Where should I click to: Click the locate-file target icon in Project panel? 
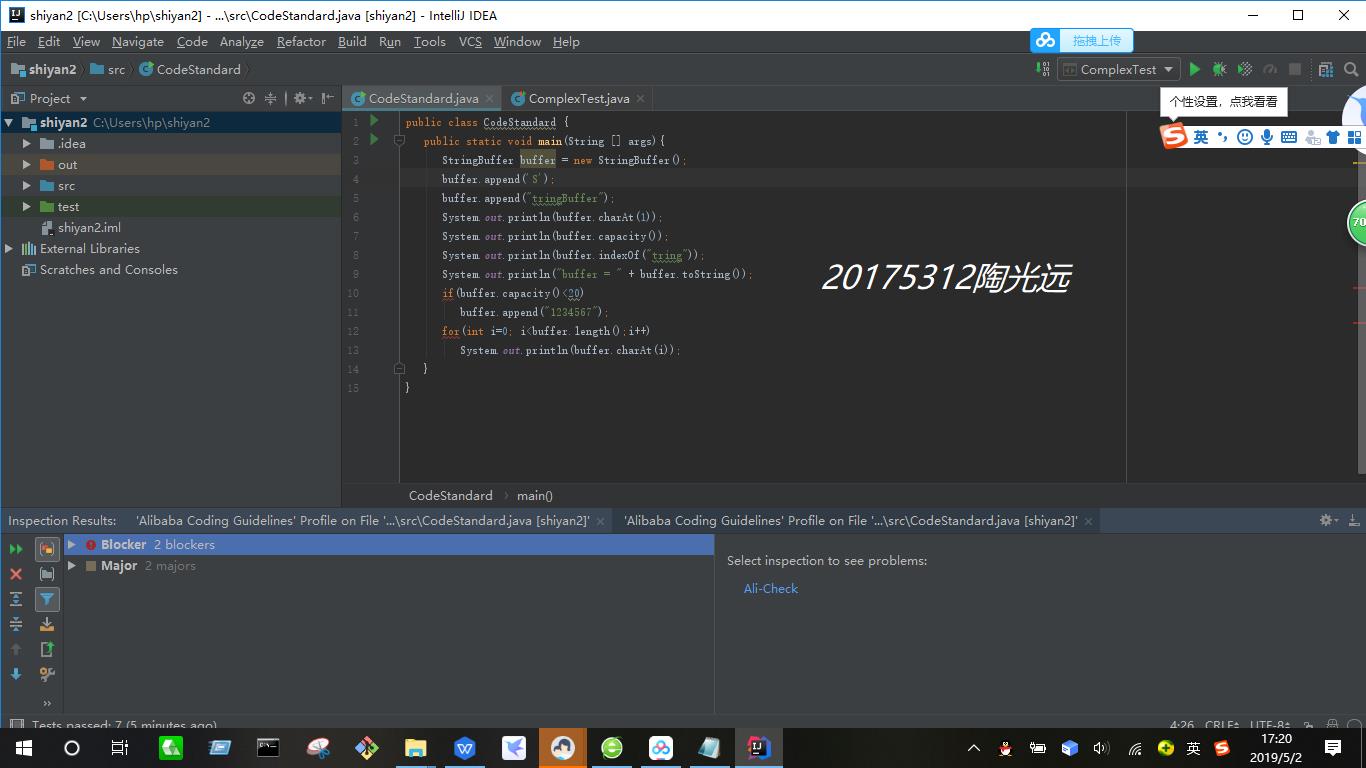tap(249, 98)
